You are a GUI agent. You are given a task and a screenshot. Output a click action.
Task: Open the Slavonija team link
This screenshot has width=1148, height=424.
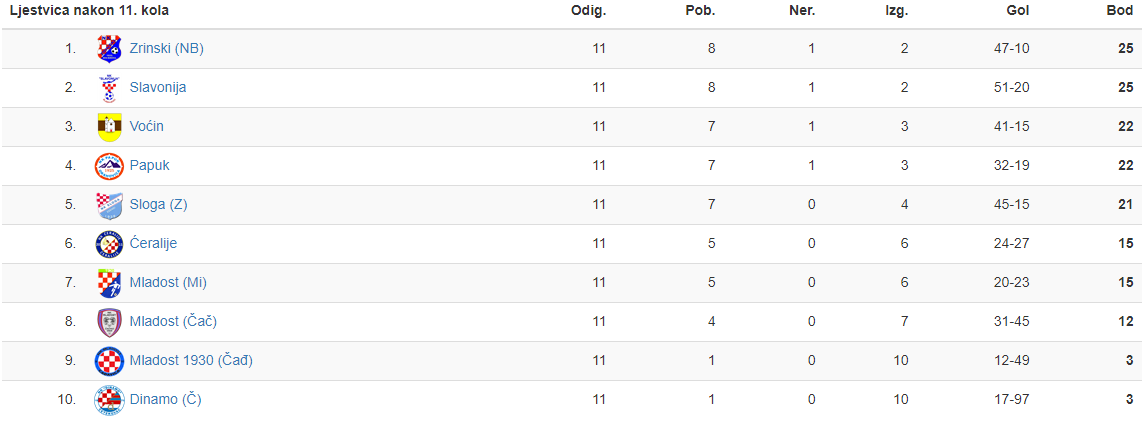[157, 87]
